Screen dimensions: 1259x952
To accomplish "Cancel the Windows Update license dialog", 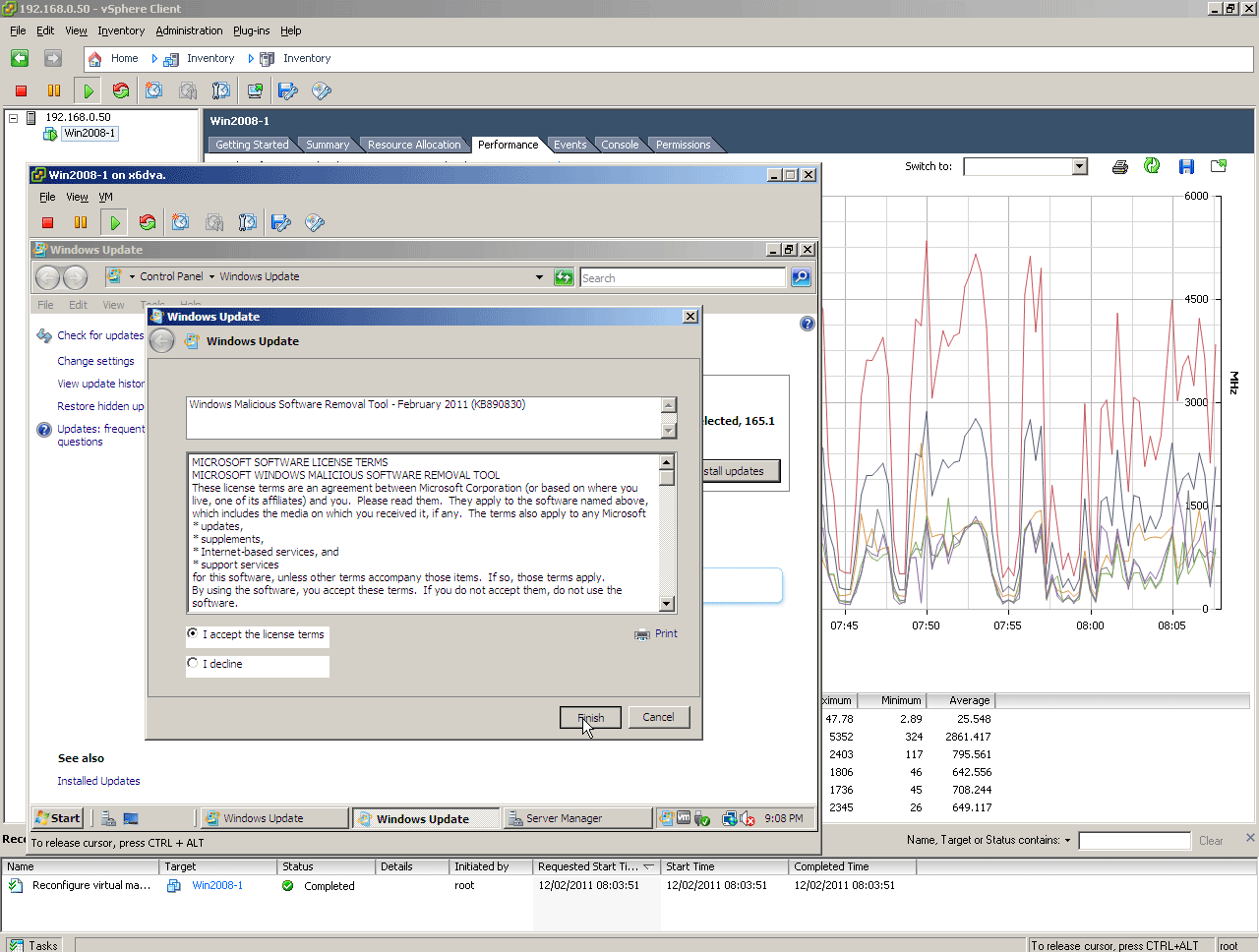I will click(x=658, y=717).
